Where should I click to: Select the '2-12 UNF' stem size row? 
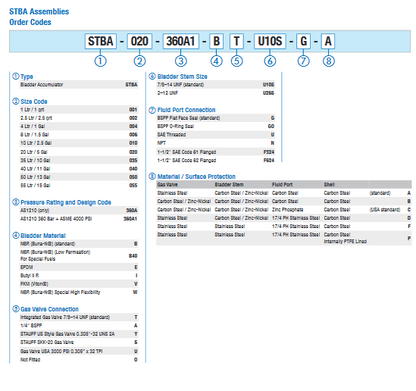216,93
